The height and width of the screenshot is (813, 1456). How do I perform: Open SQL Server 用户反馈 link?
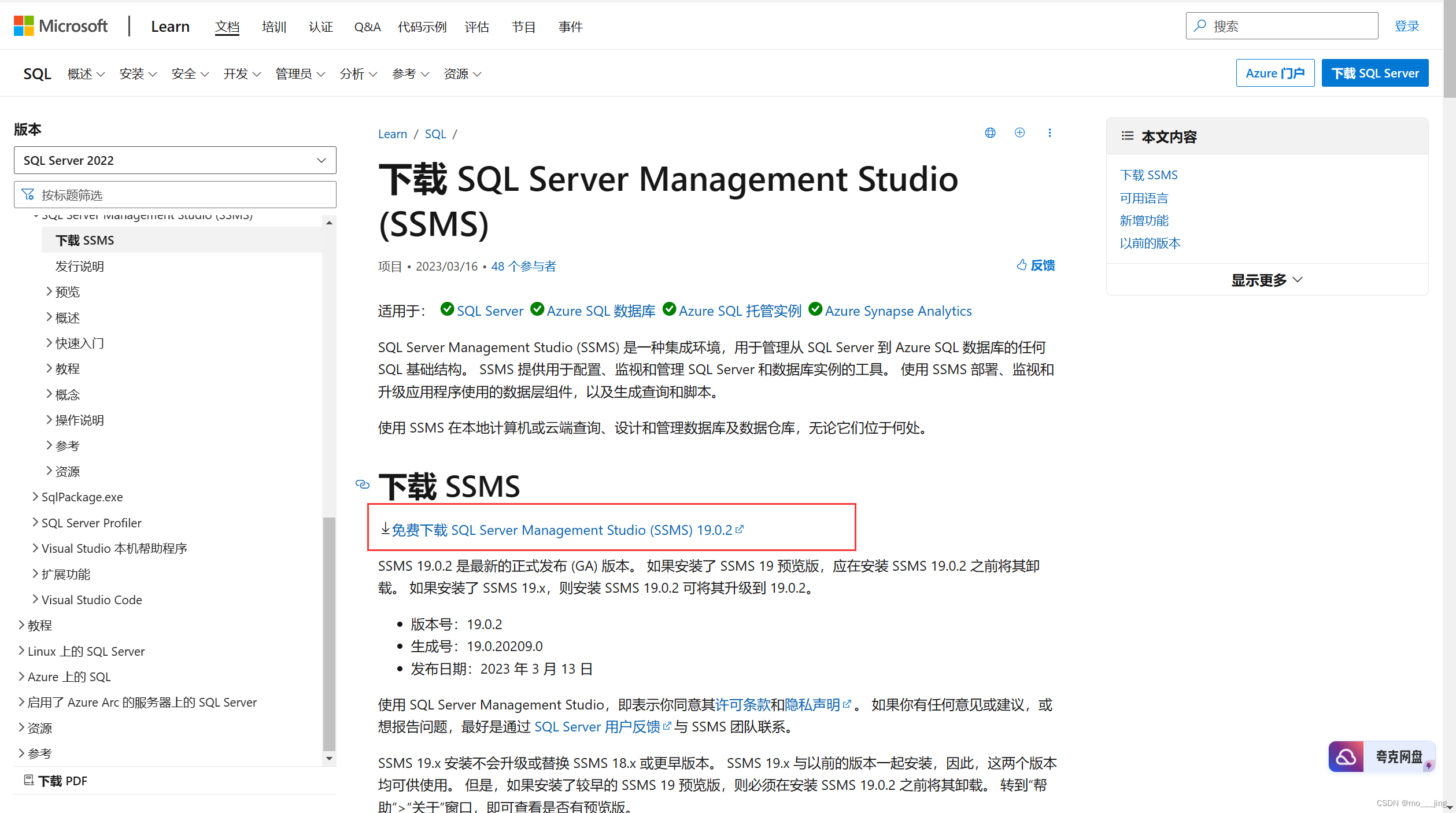coord(603,726)
